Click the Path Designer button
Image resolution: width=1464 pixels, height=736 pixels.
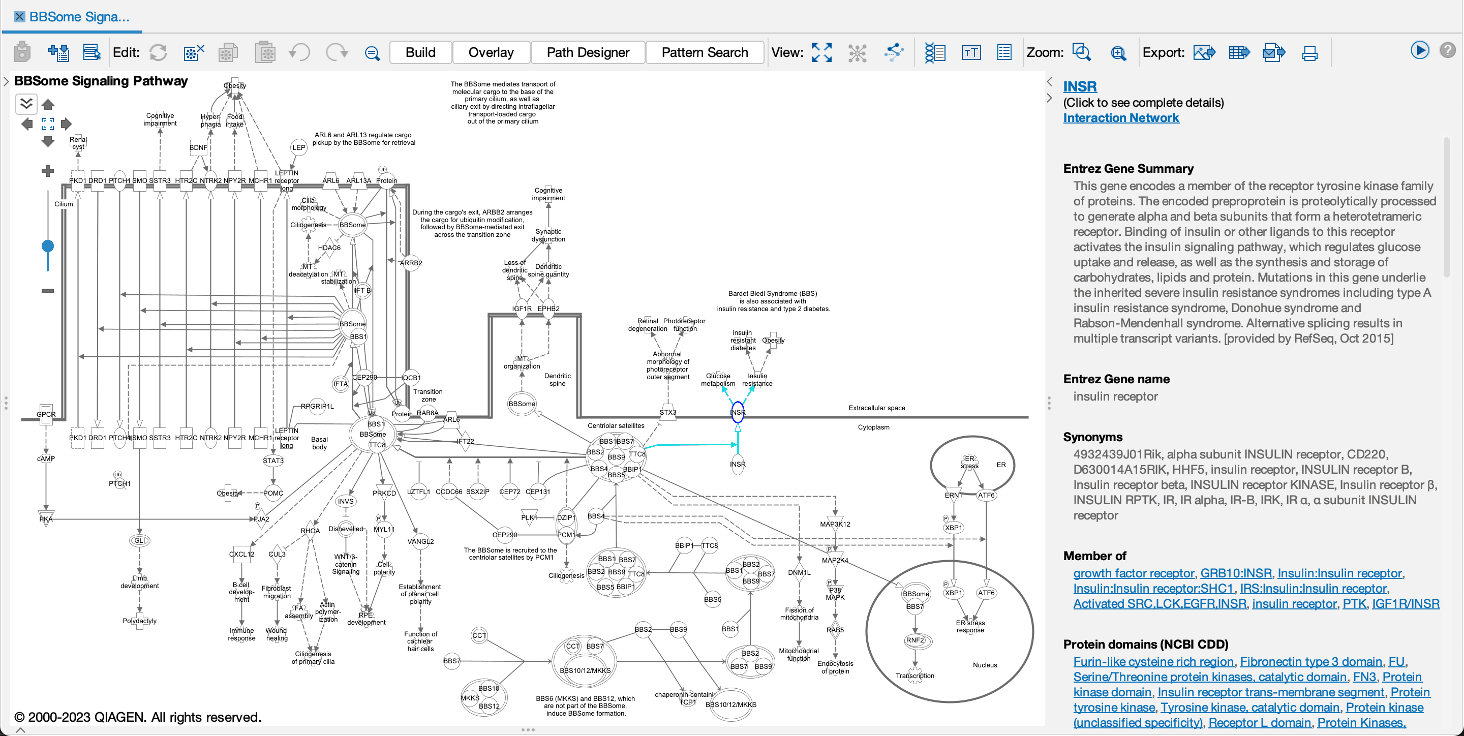click(x=588, y=52)
